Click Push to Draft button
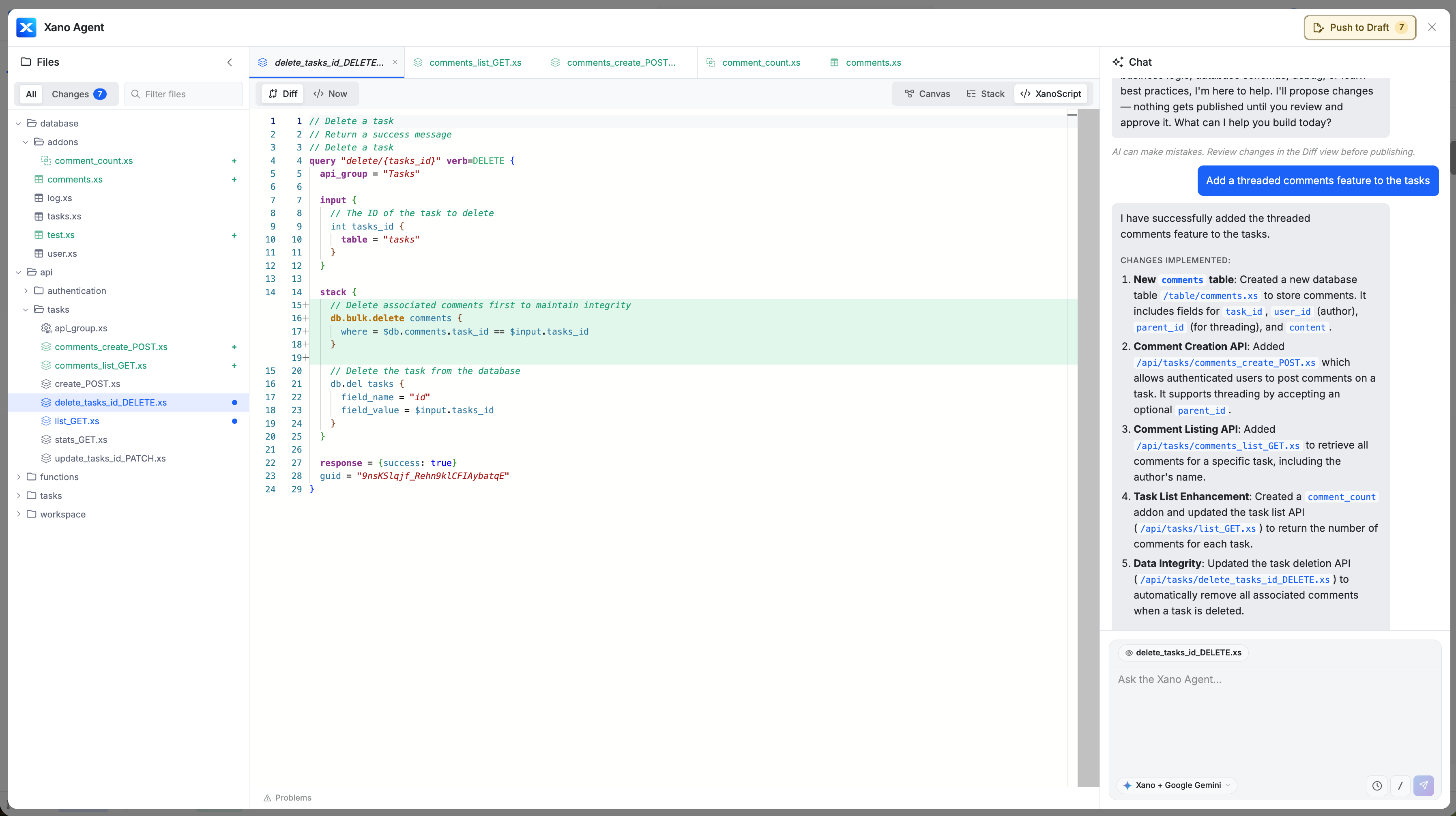 click(1360, 28)
